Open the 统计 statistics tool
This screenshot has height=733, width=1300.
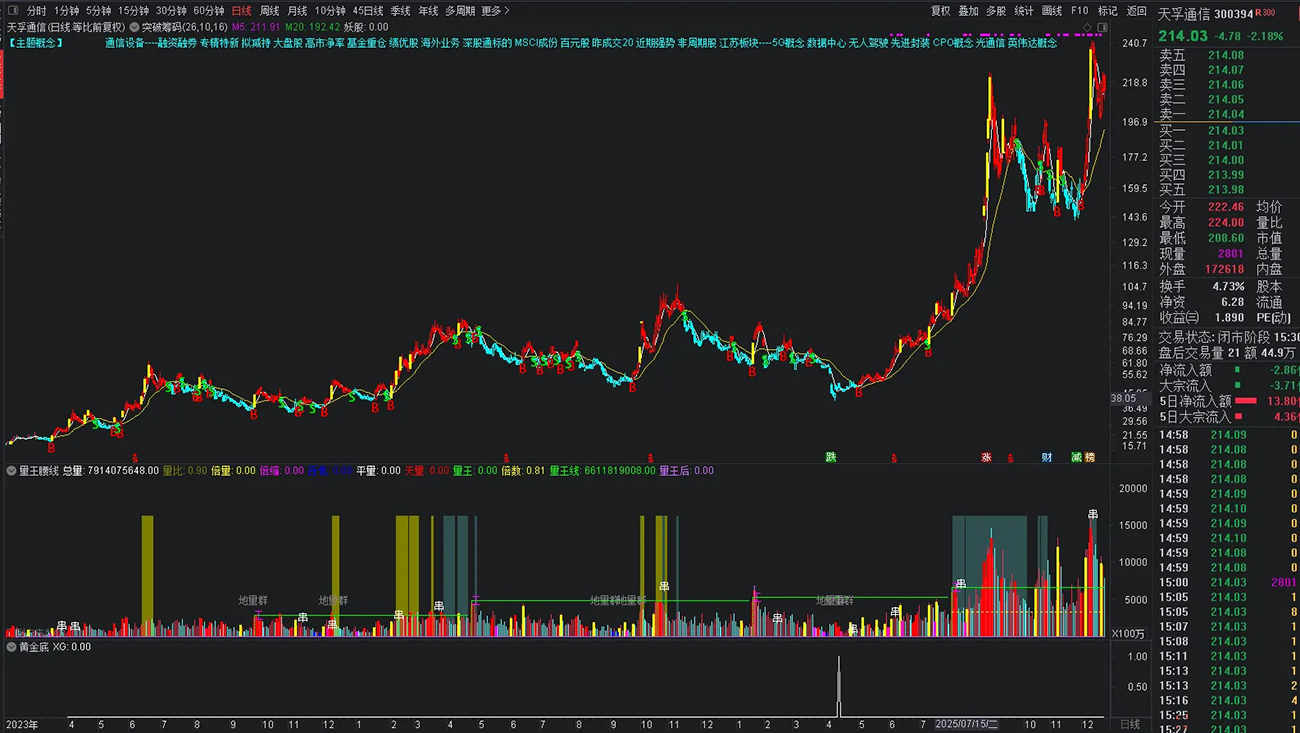point(1024,11)
